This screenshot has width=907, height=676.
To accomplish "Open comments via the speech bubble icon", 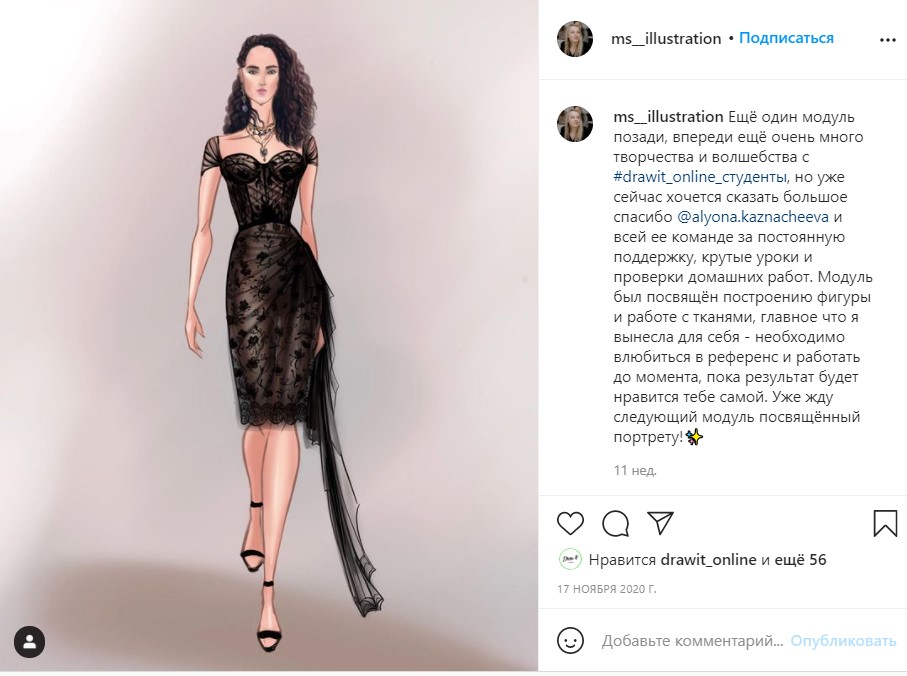I will (x=615, y=524).
